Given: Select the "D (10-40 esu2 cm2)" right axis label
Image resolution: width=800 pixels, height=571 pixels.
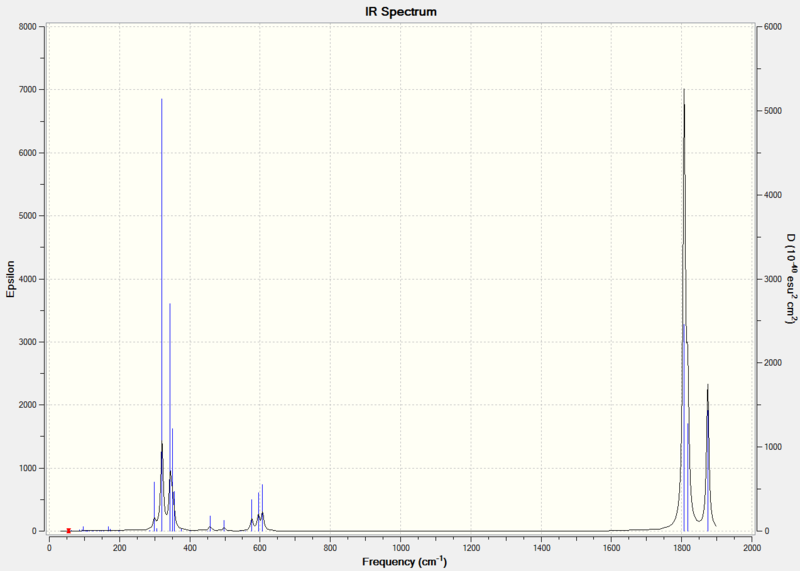Looking at the screenshot, I should [x=791, y=279].
